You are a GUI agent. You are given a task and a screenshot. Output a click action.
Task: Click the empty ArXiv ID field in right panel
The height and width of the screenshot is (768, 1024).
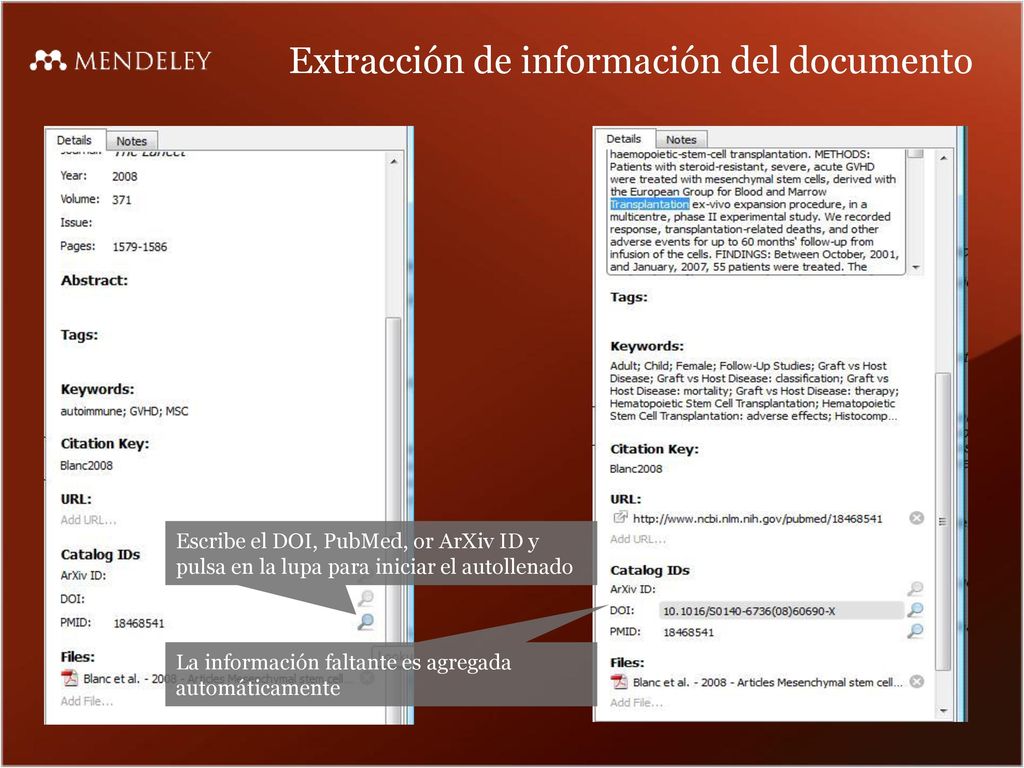781,589
